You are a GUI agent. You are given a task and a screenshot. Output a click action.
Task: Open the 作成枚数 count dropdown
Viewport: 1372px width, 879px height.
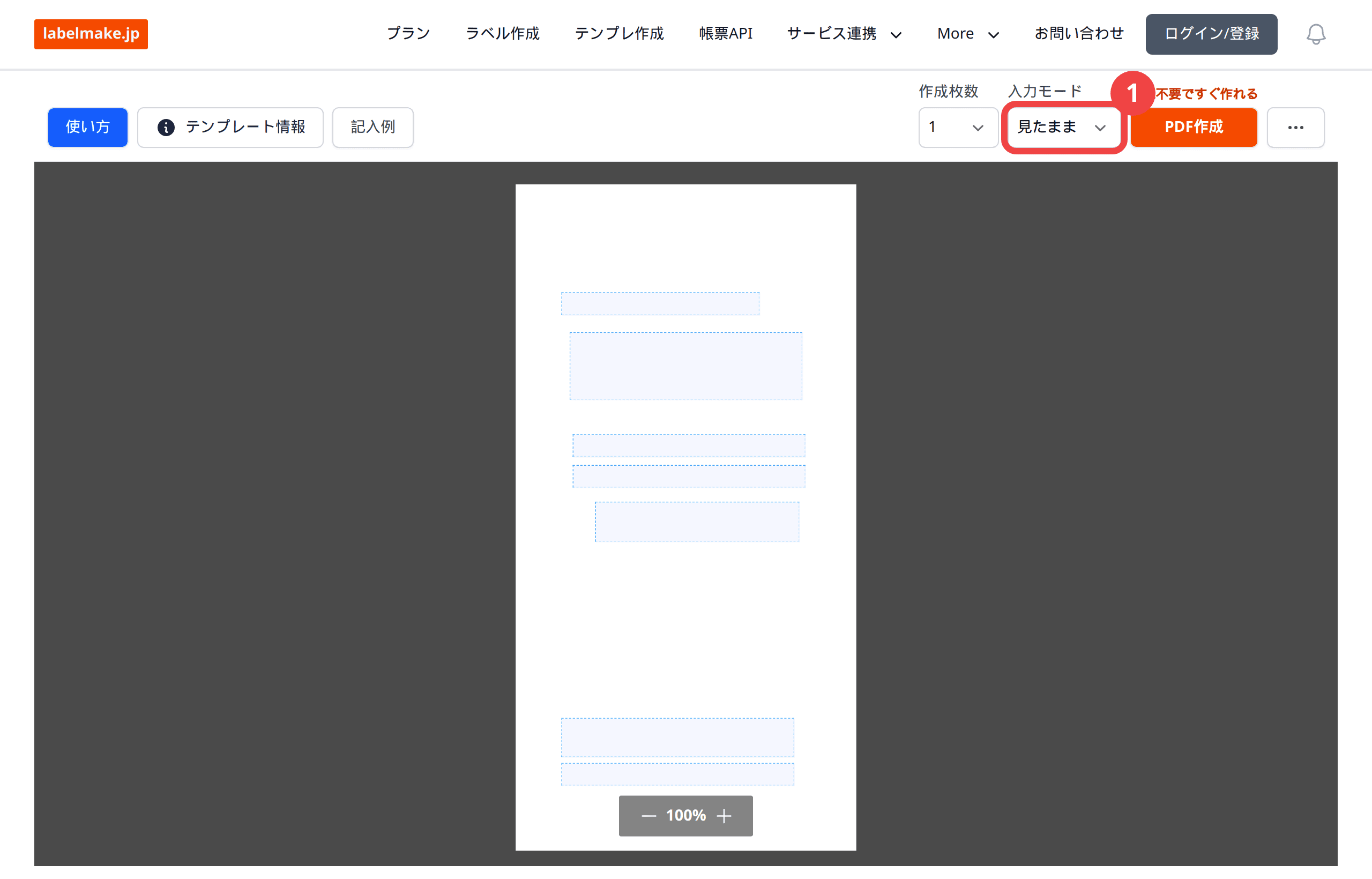958,126
